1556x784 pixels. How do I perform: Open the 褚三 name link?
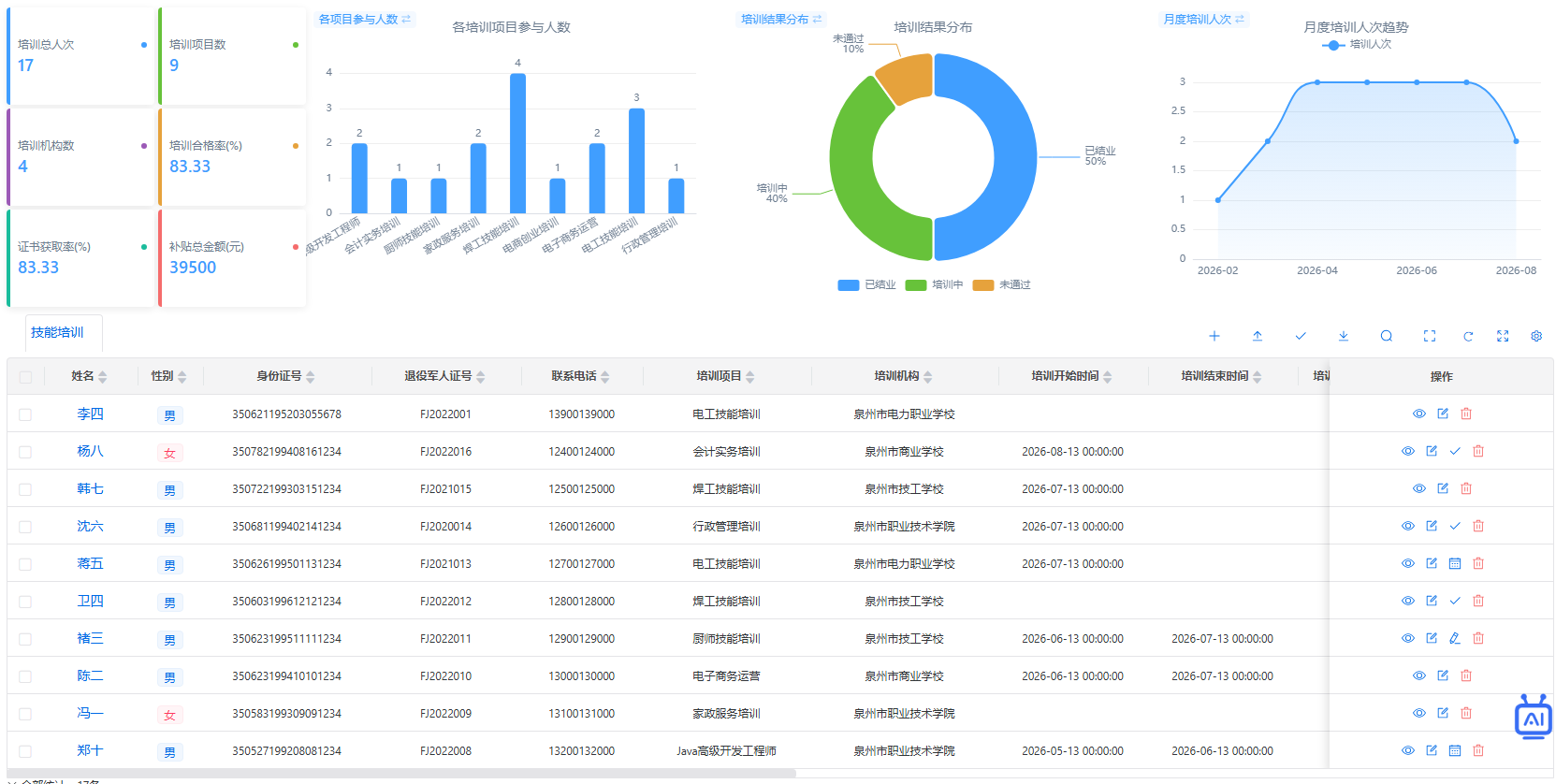(x=90, y=638)
